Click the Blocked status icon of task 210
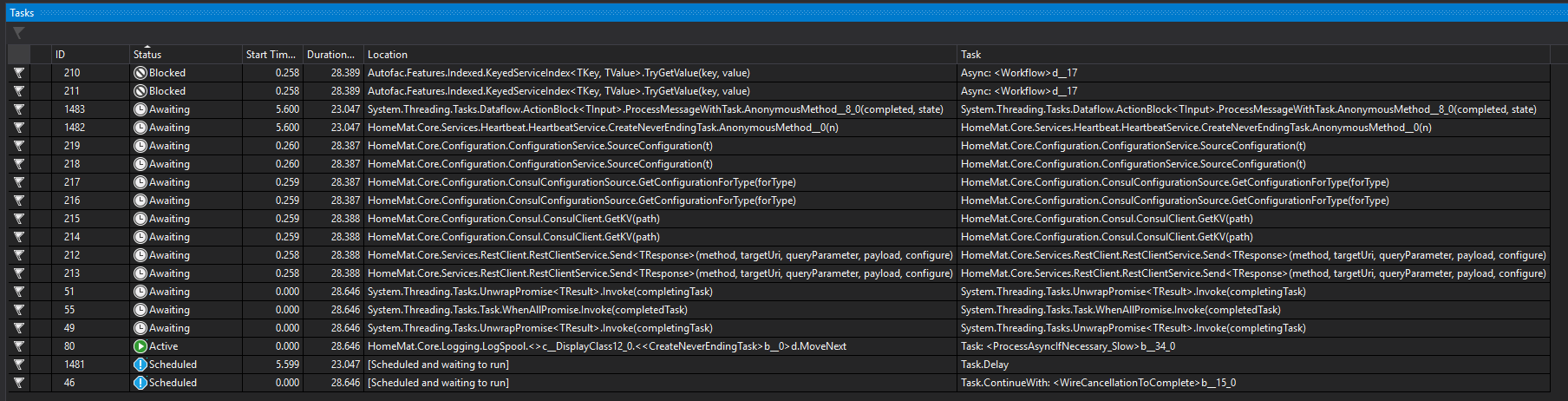Screen dimensions: 1568x401 tap(140, 73)
